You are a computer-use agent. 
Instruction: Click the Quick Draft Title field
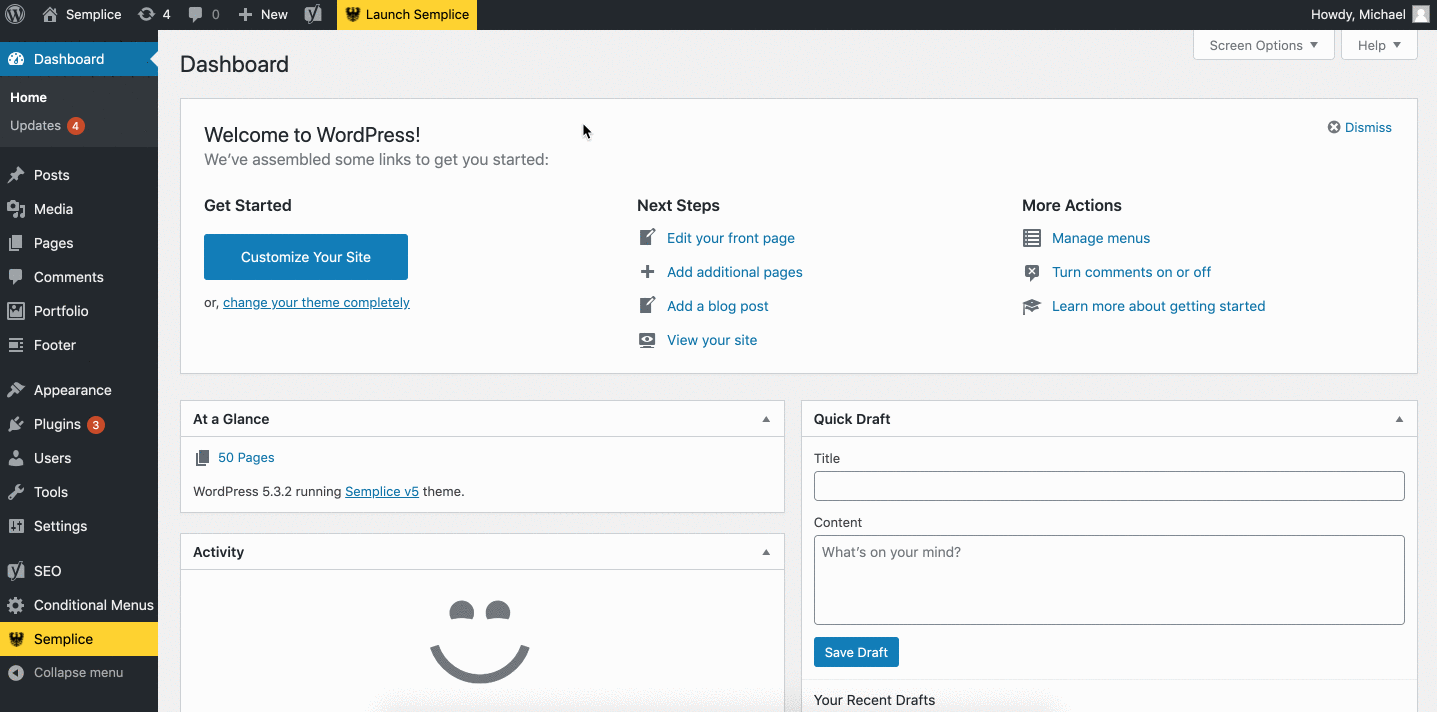[x=1108, y=486]
